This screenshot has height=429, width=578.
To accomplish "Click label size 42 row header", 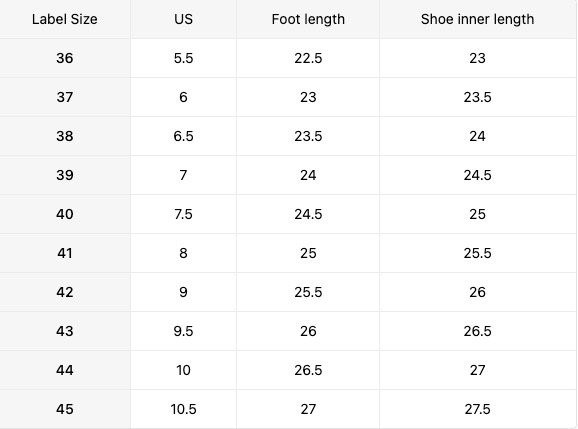I will tap(65, 292).
